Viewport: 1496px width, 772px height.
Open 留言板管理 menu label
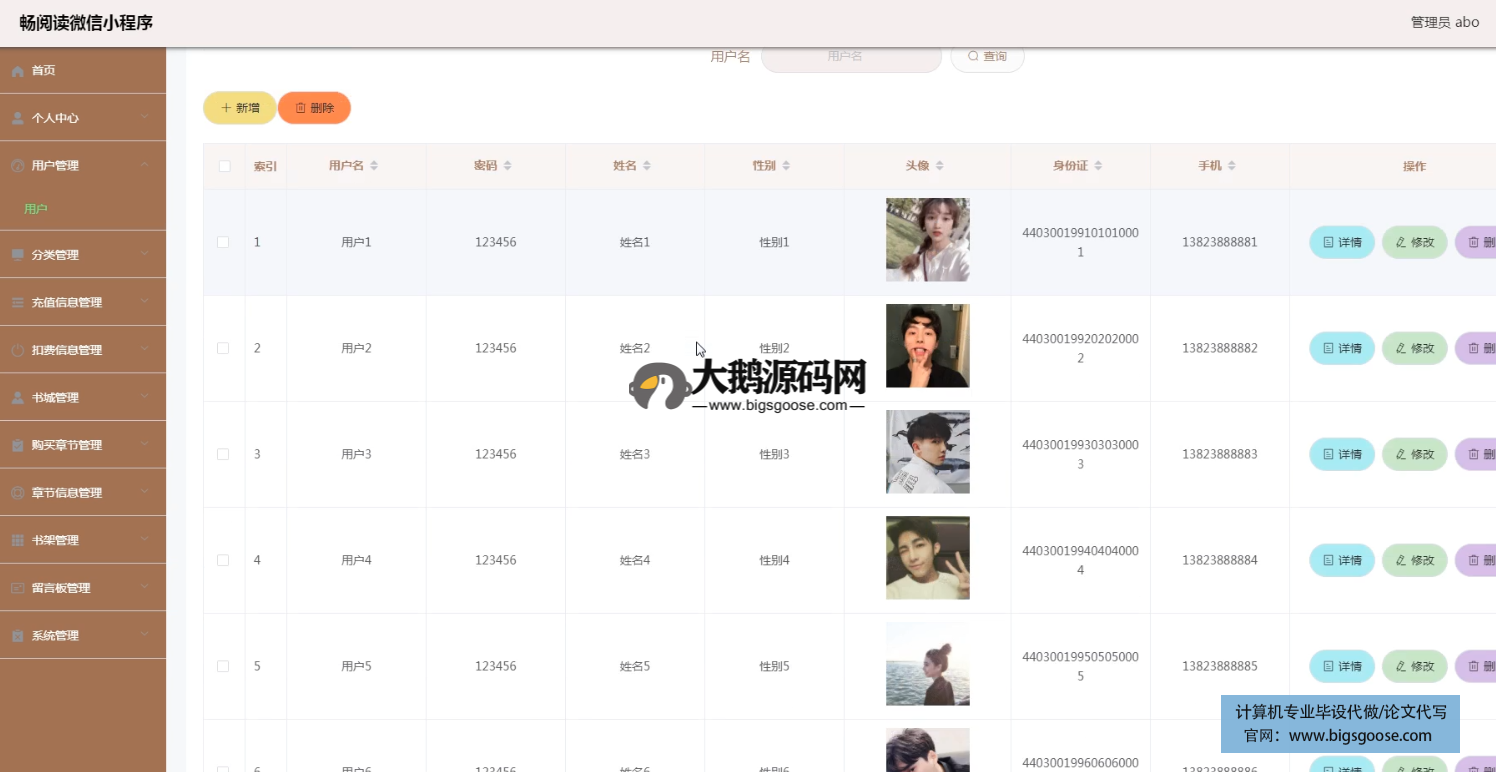(x=61, y=588)
